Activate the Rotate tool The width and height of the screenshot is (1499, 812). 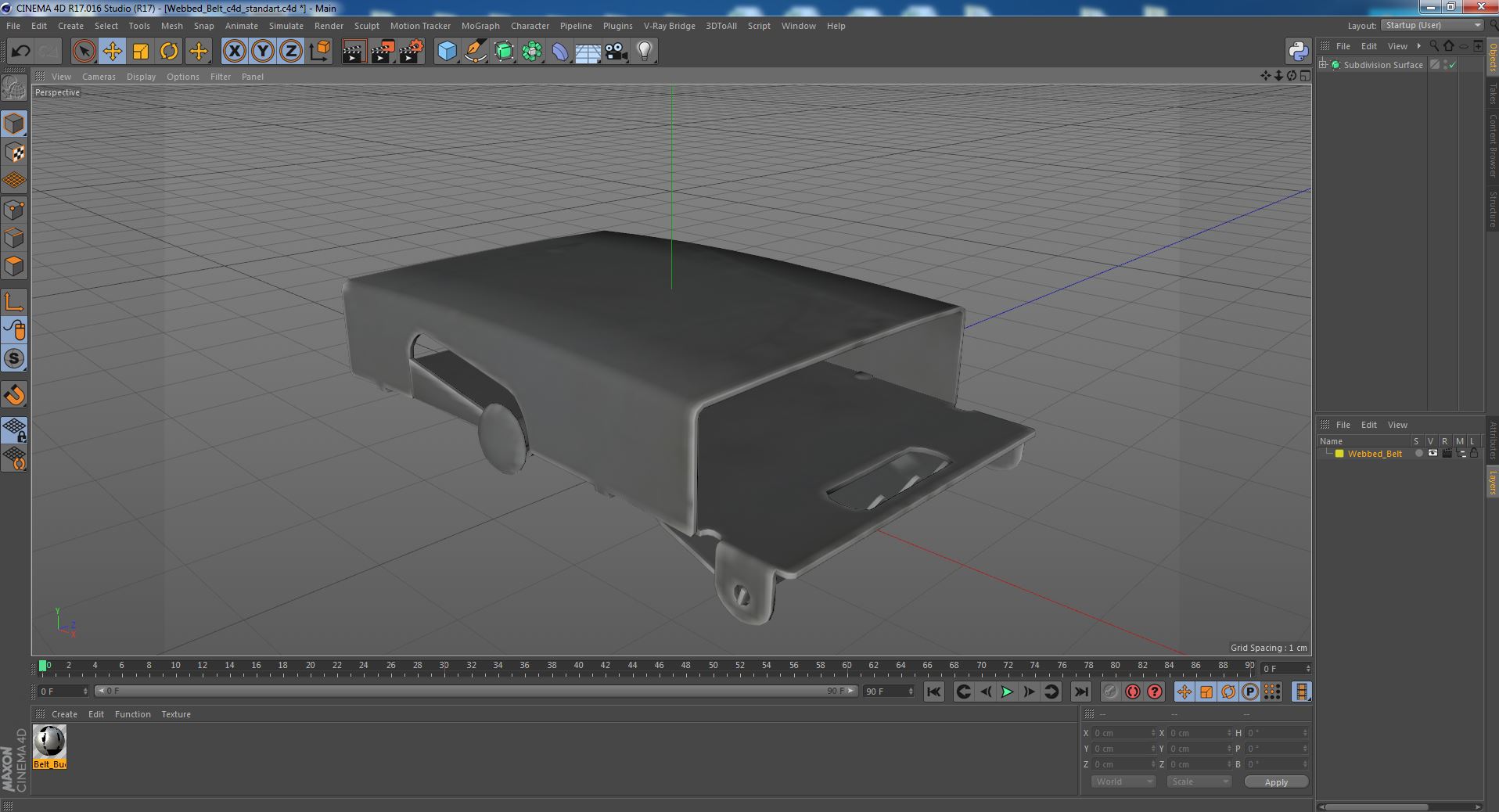click(169, 52)
